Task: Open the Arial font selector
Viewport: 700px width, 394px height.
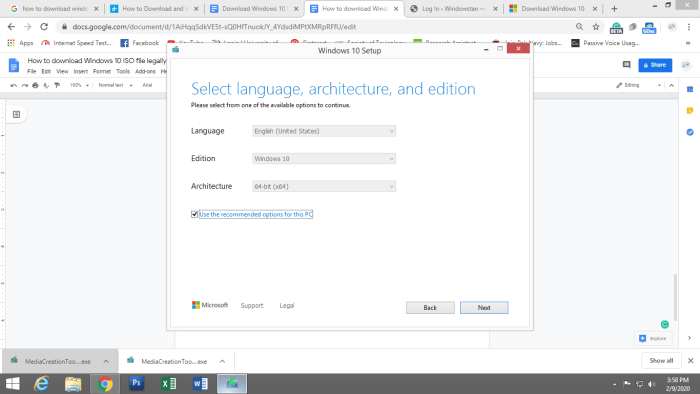Action: pyautogui.click(x=147, y=85)
